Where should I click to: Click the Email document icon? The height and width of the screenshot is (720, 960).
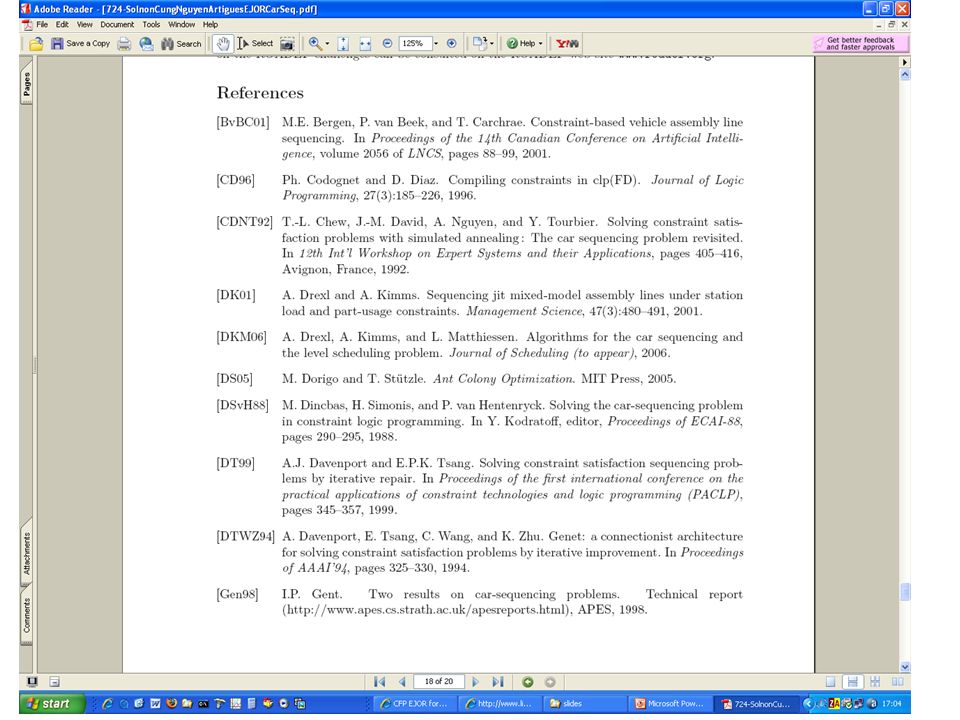click(x=146, y=43)
